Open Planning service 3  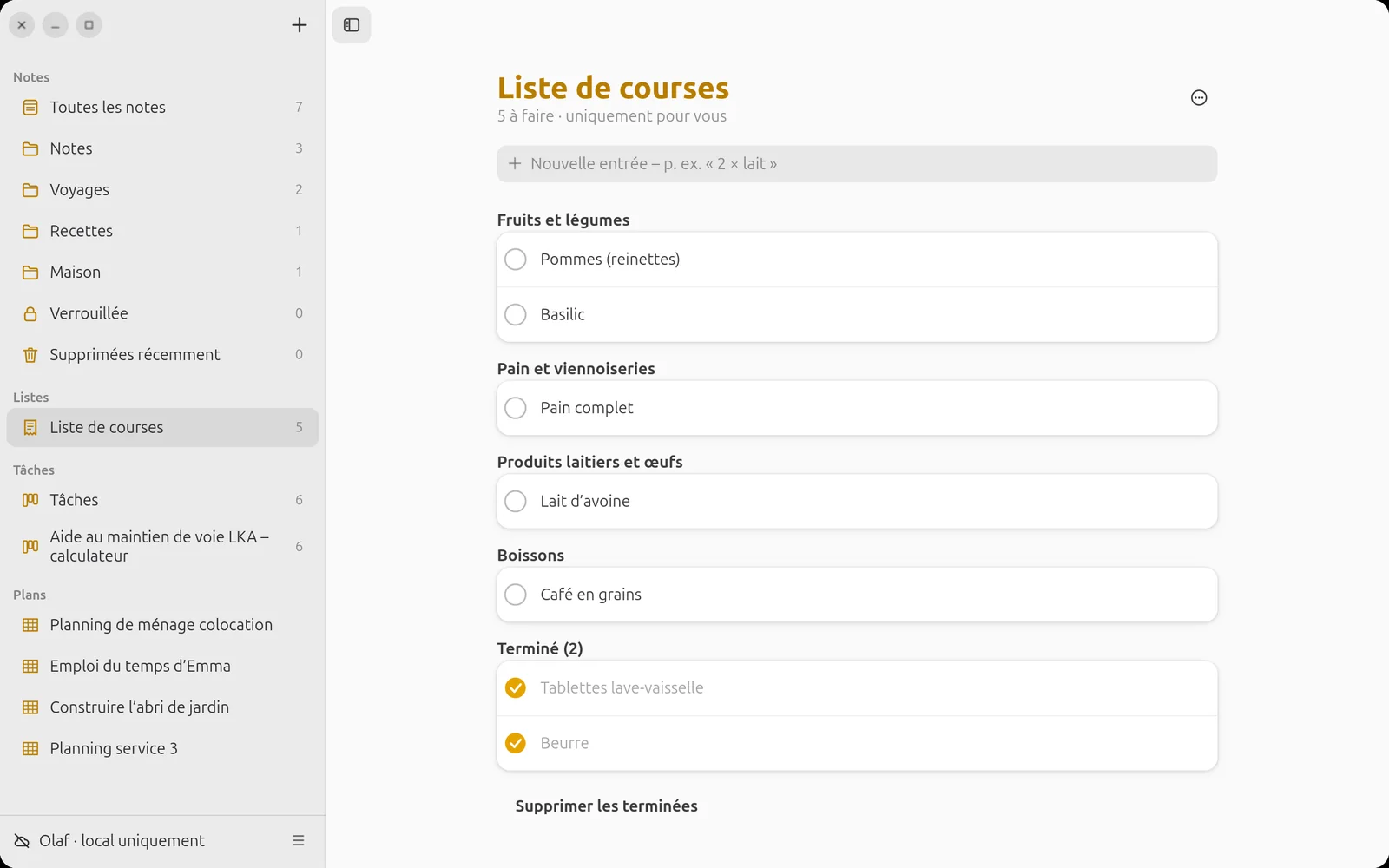coord(162,748)
